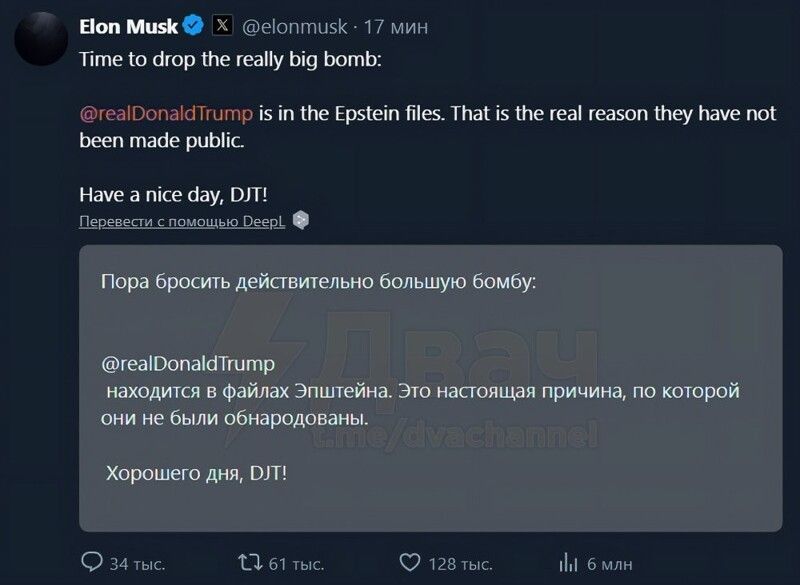This screenshot has height=585, width=800.
Task: Click "Перевести с помощью DeepL" link
Action: pos(182,221)
